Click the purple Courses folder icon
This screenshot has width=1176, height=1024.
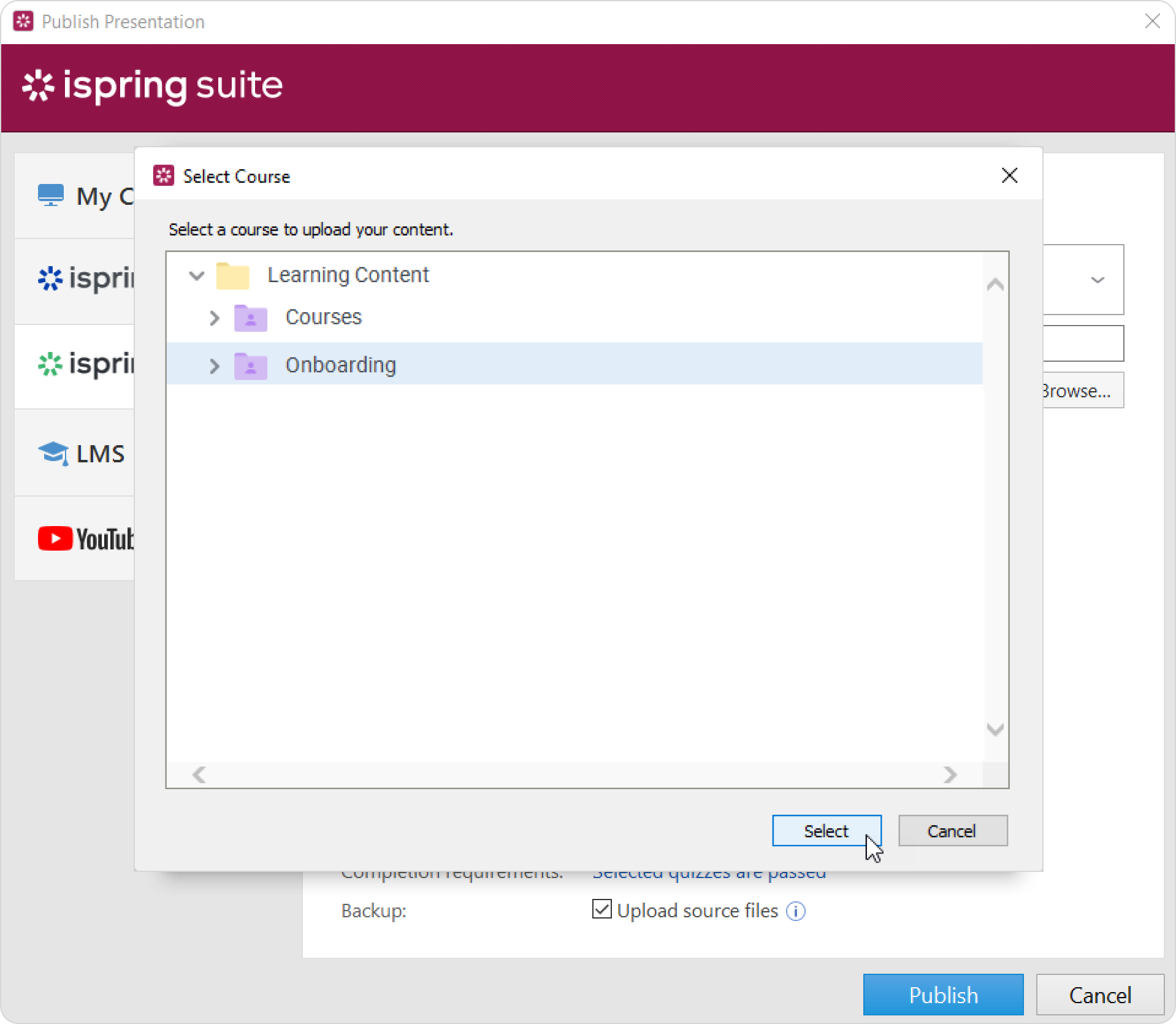pos(250,318)
